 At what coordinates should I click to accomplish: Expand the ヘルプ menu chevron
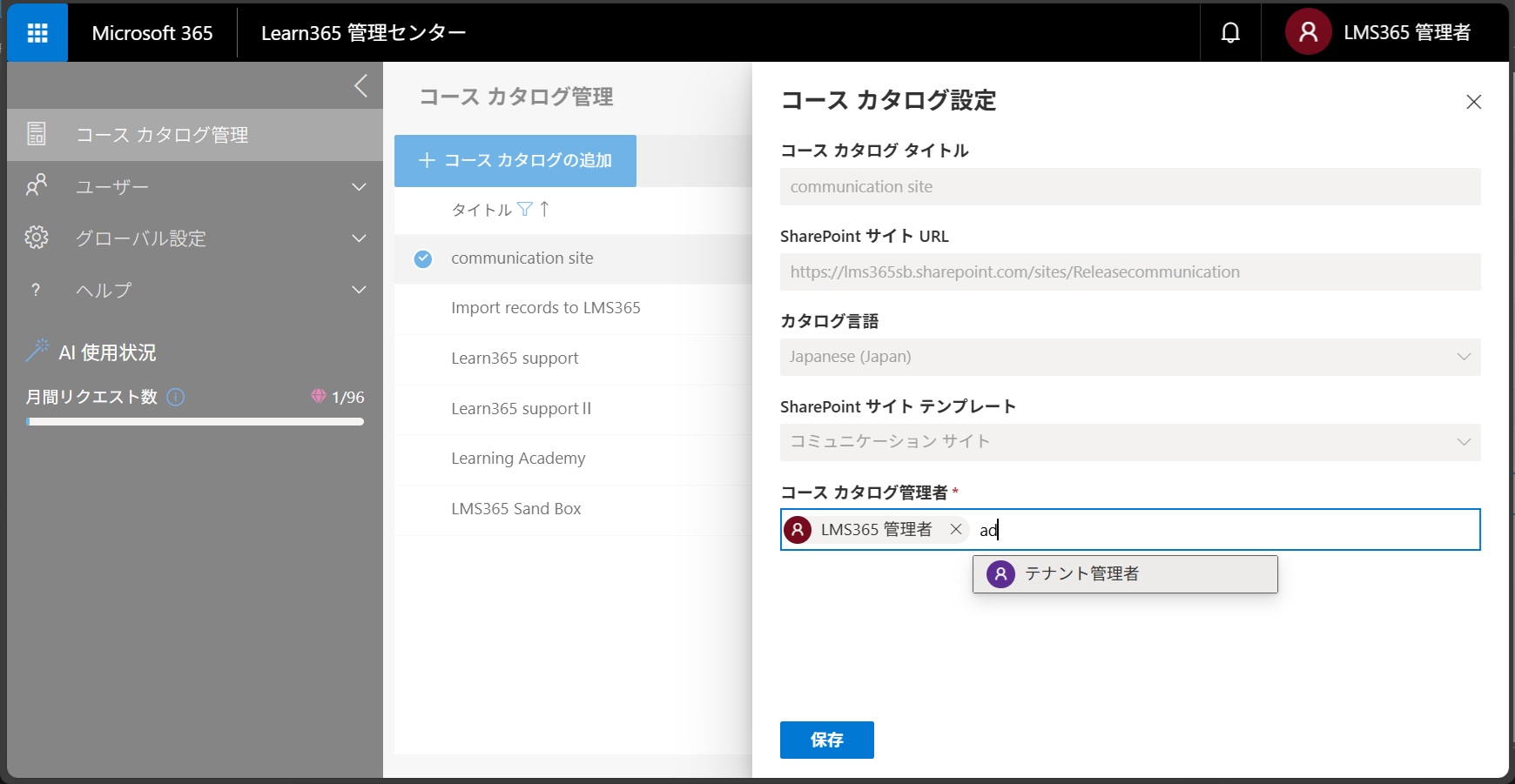coord(359,290)
